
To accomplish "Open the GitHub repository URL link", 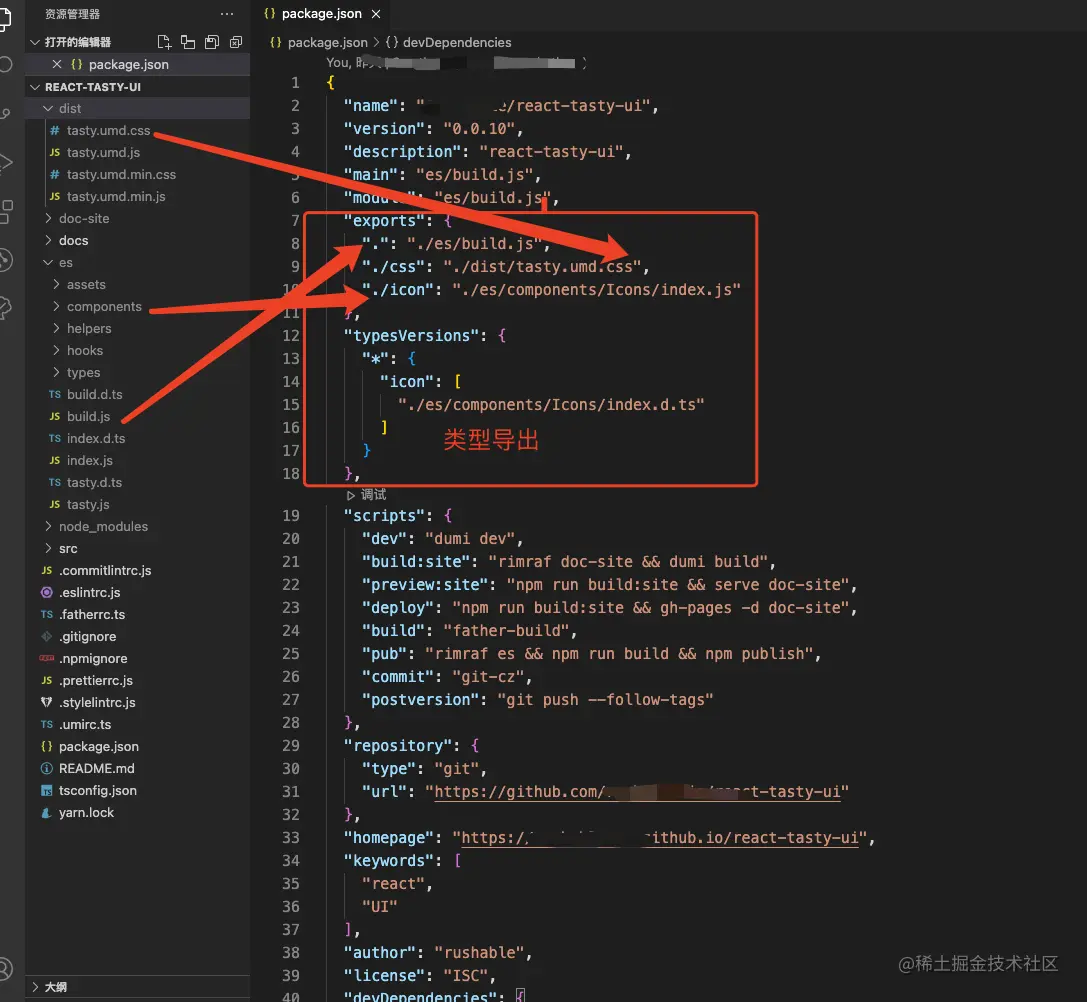I will click(x=636, y=792).
